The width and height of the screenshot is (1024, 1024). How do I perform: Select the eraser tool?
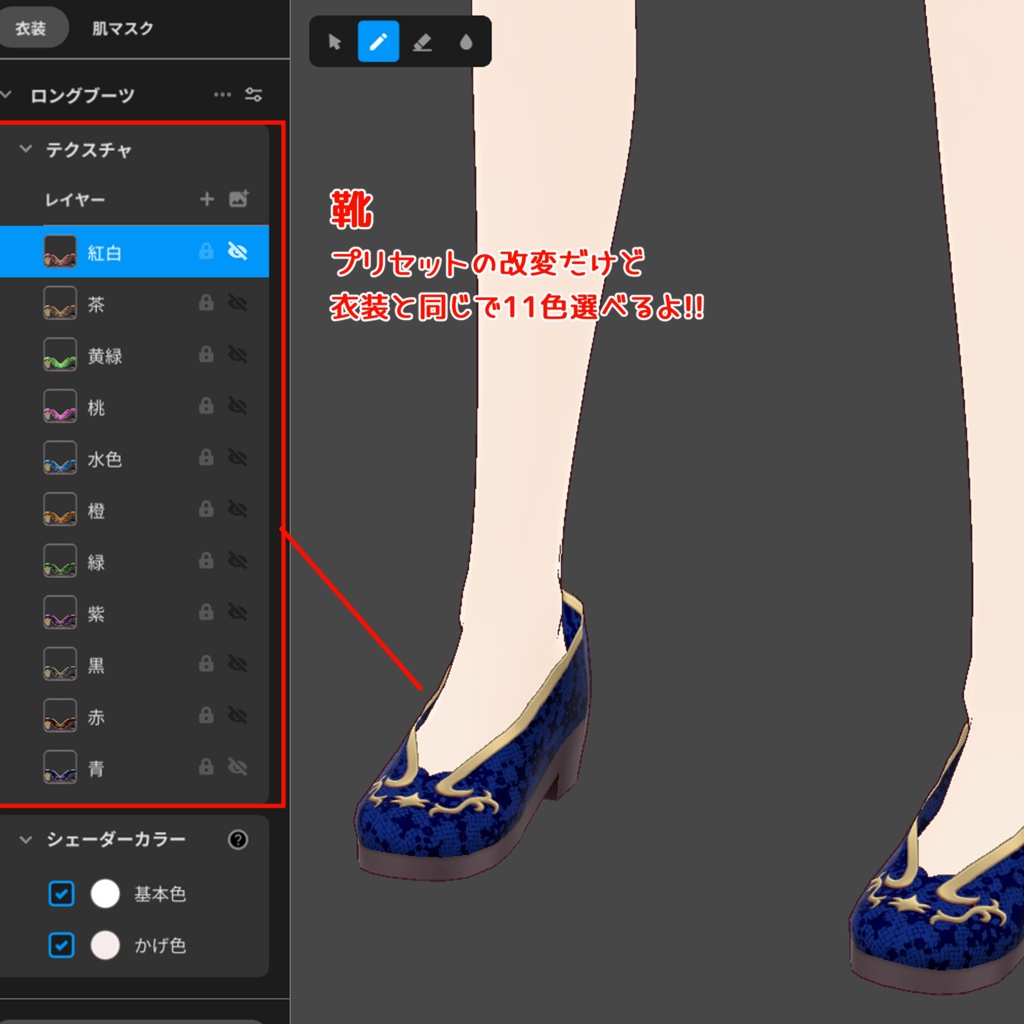tap(422, 41)
